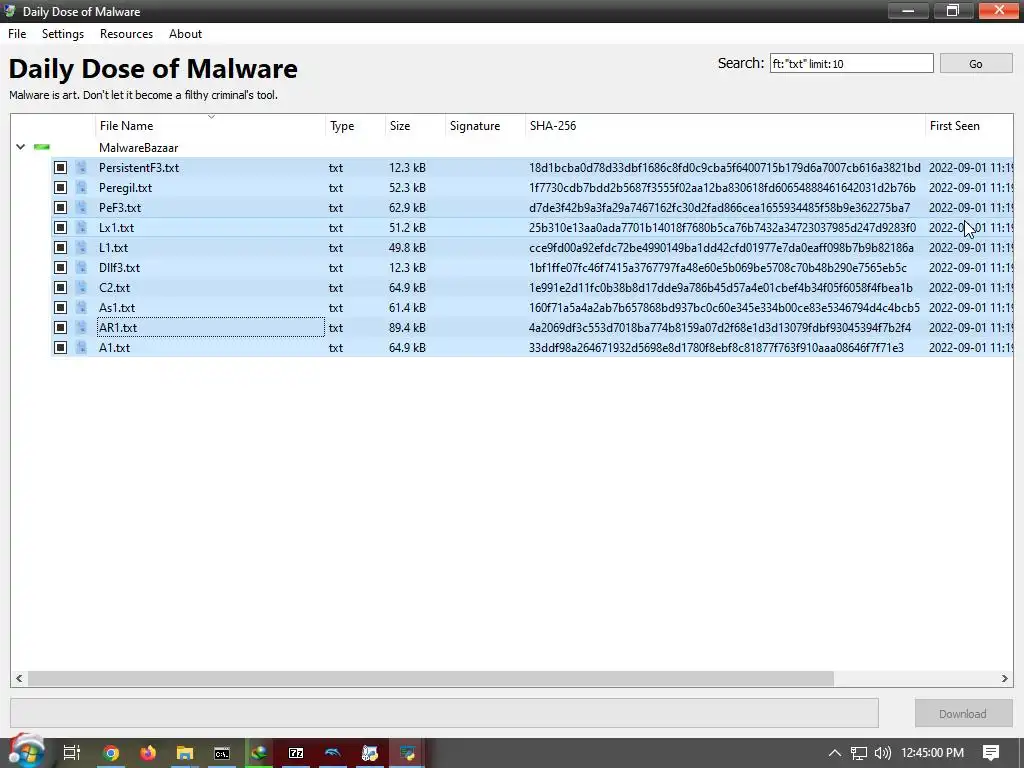Click the scrollbar right arrow
The height and width of the screenshot is (768, 1024).
pos(1004,679)
